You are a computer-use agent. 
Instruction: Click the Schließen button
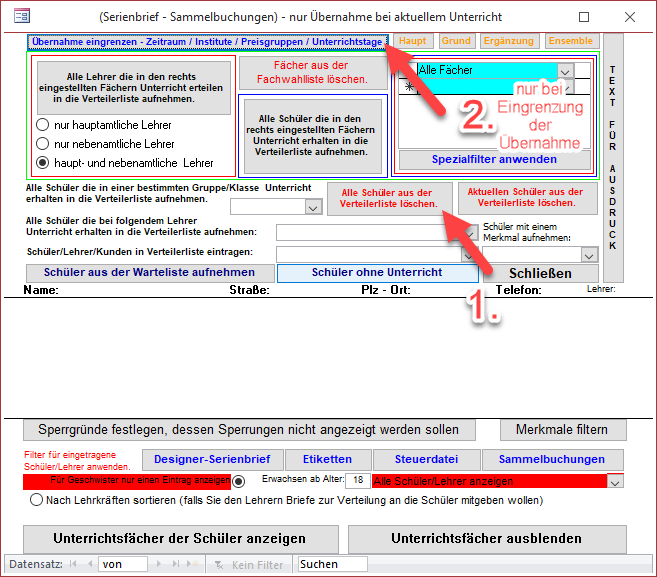[541, 274]
